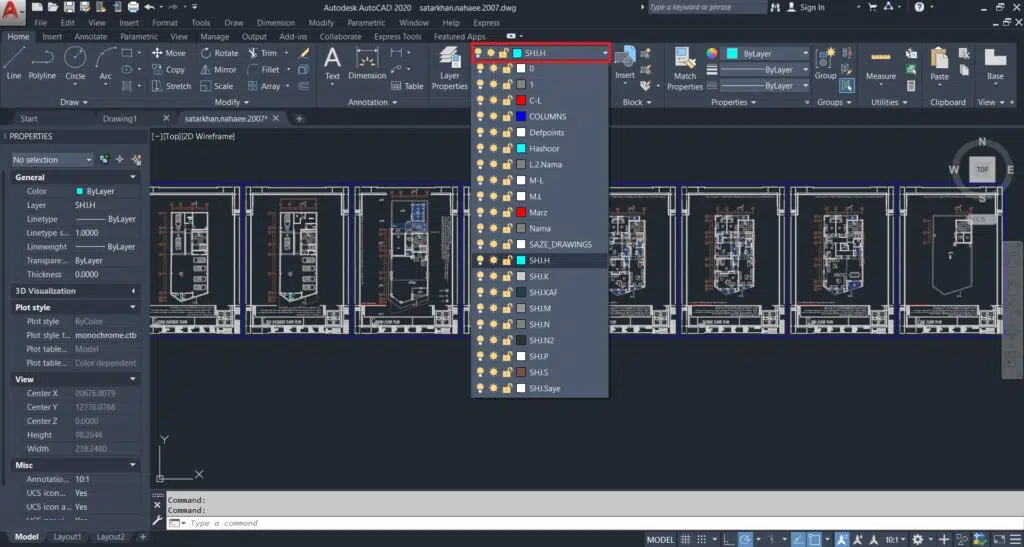Click the Text annotation tool
Image resolution: width=1024 pixels, height=547 pixels.
click(332, 60)
